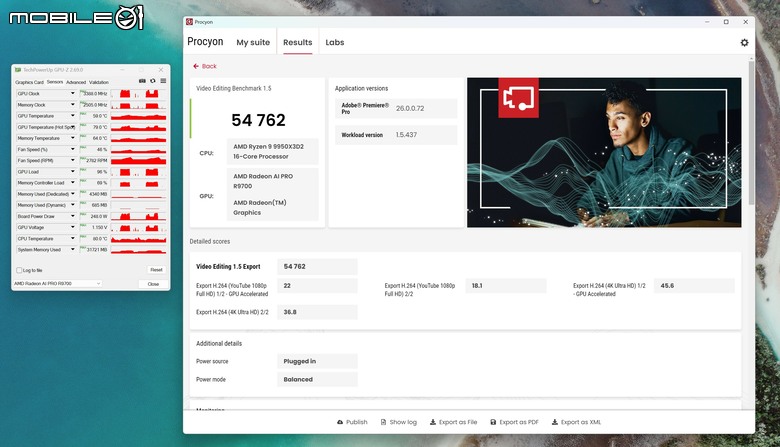Open the AMD Radeon AI PRO R9700 GPU selector

[x=57, y=283]
